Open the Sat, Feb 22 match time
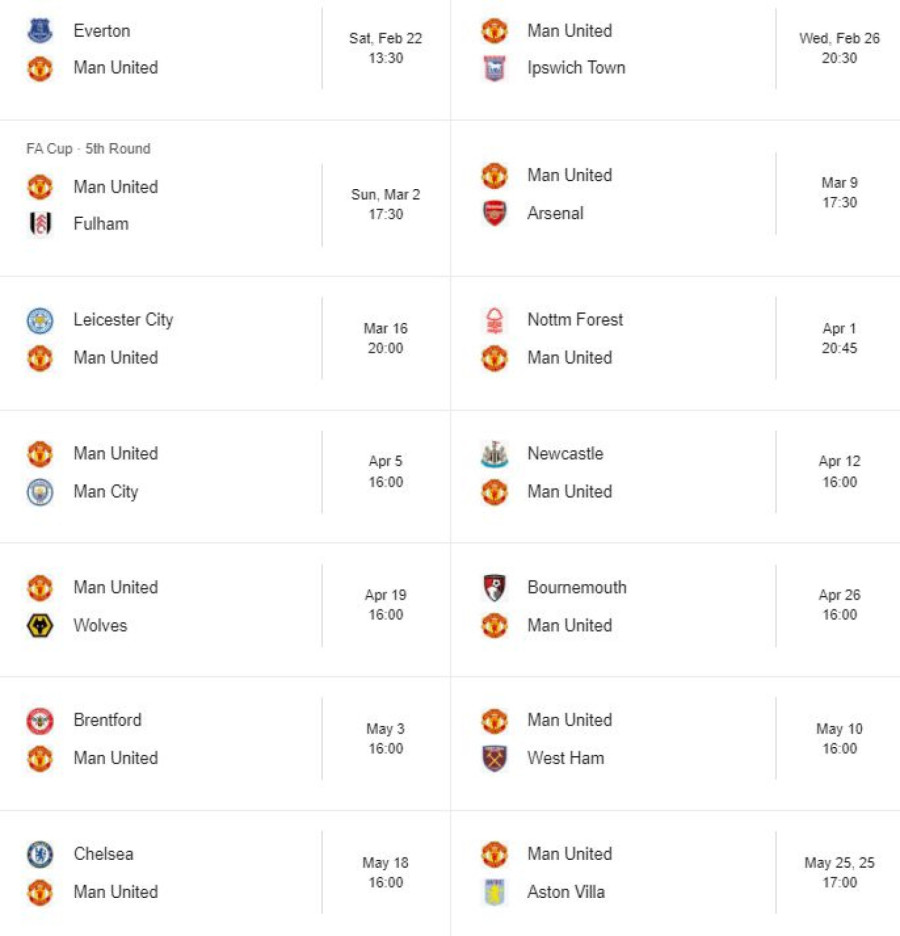This screenshot has width=900, height=936. tap(385, 48)
